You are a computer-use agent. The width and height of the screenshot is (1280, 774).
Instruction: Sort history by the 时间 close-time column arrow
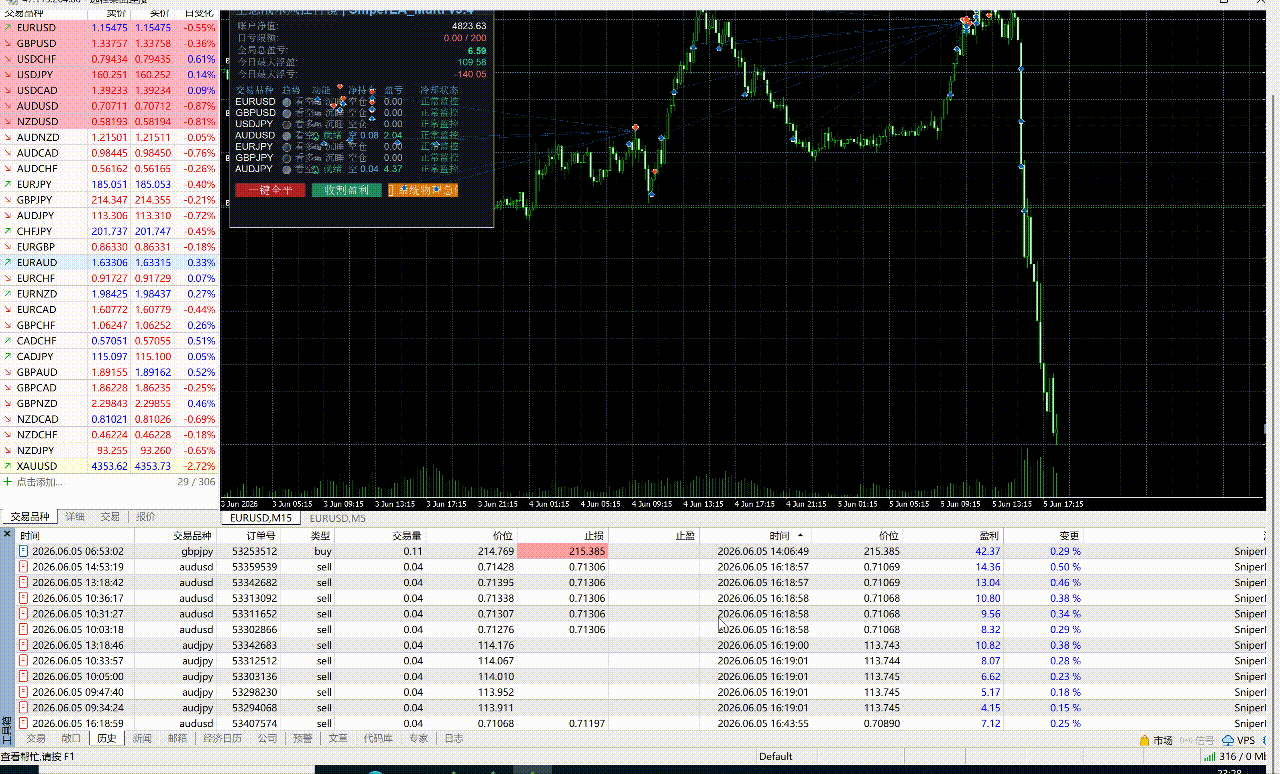tap(798, 536)
